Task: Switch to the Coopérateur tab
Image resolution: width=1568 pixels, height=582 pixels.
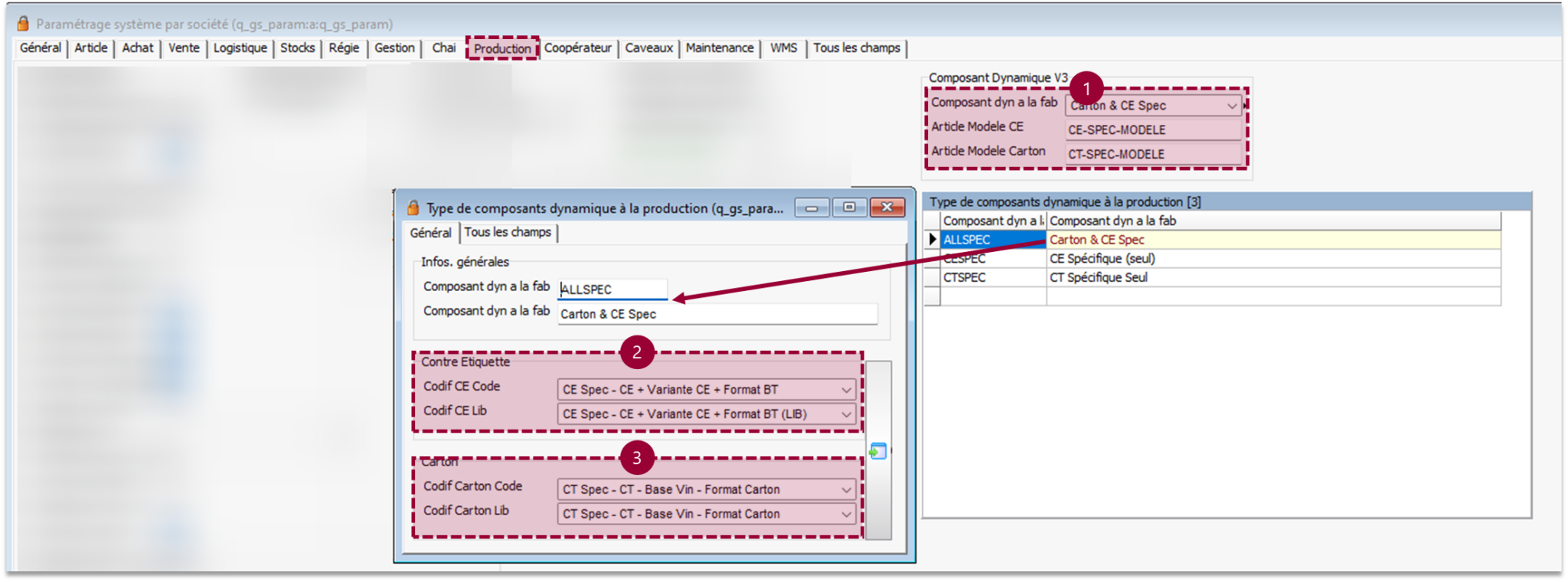Action: (x=578, y=47)
